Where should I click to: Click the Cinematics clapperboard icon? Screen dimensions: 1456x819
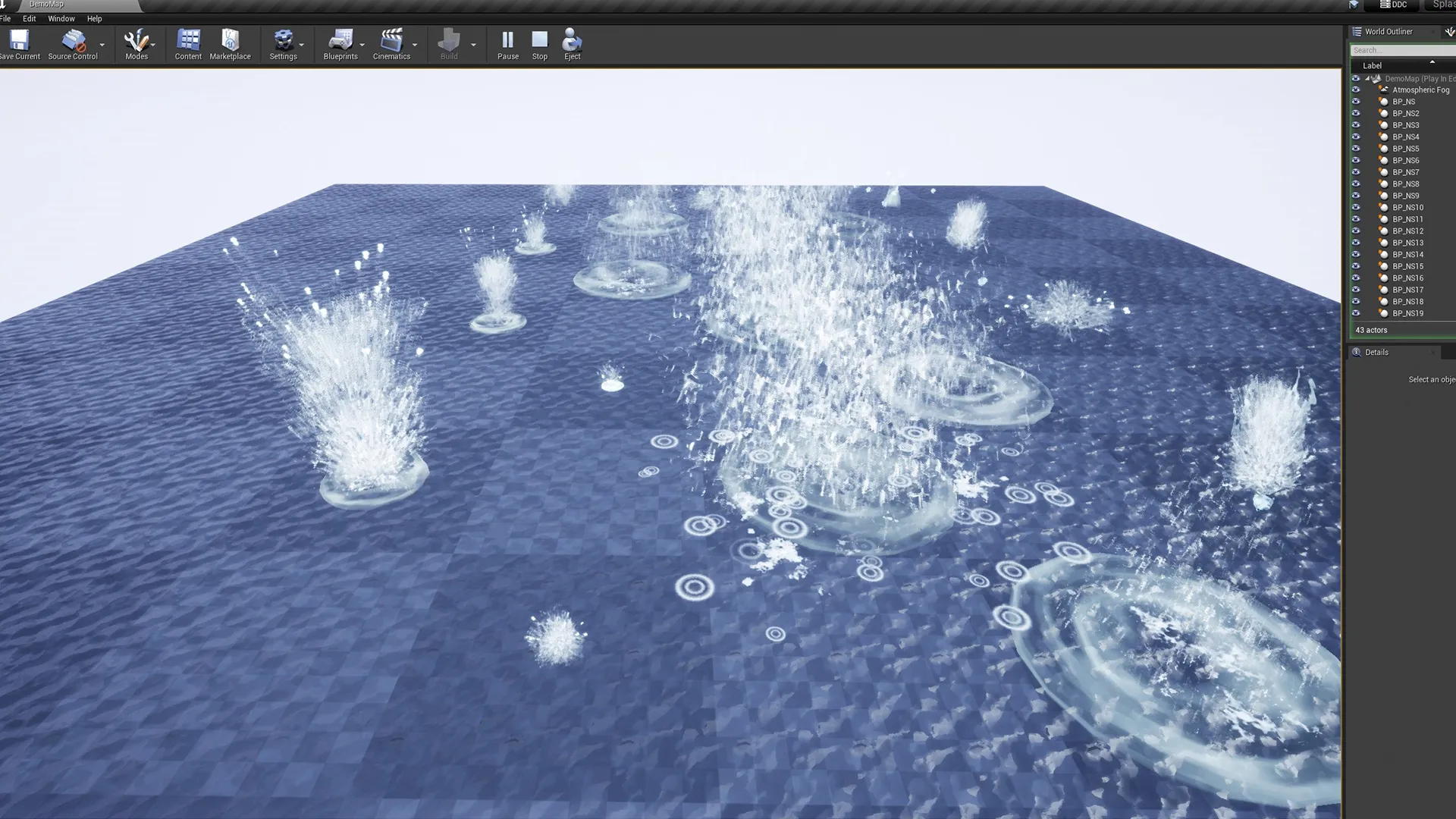coord(391,40)
